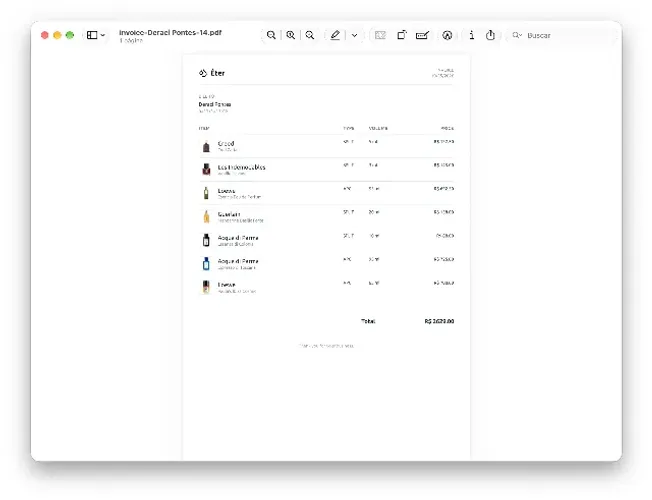Open the highlight color dropdown arrow
The height and width of the screenshot is (500, 652).
[354, 35]
